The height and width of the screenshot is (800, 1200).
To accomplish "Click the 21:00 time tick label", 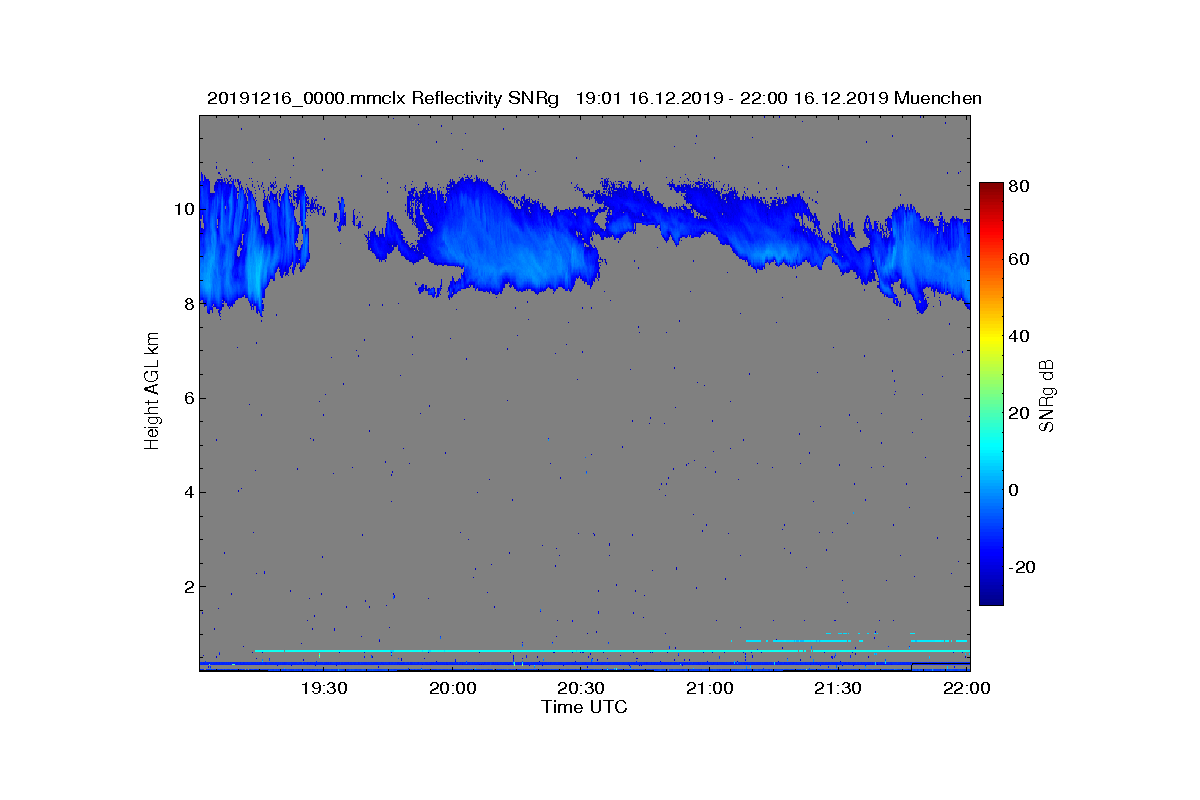I will tap(709, 688).
